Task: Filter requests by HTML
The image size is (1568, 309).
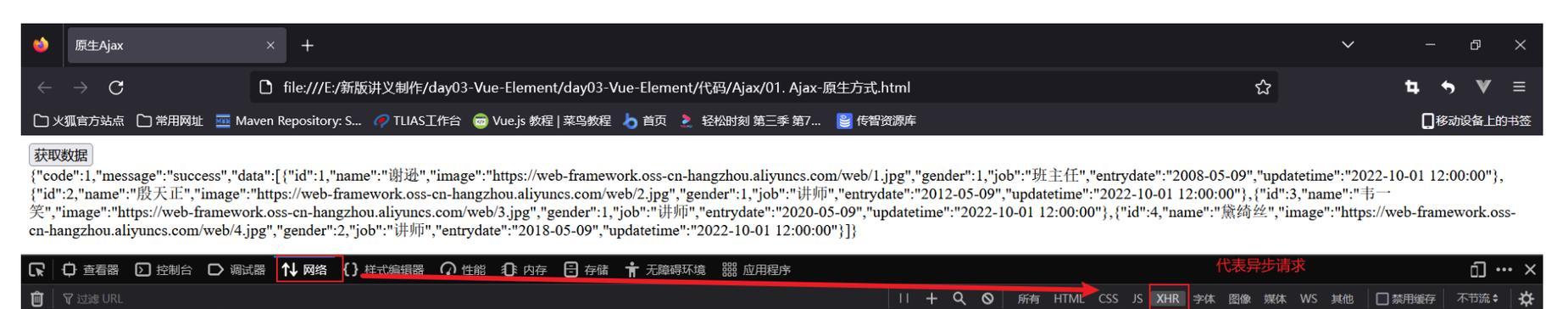Action: tap(1069, 299)
